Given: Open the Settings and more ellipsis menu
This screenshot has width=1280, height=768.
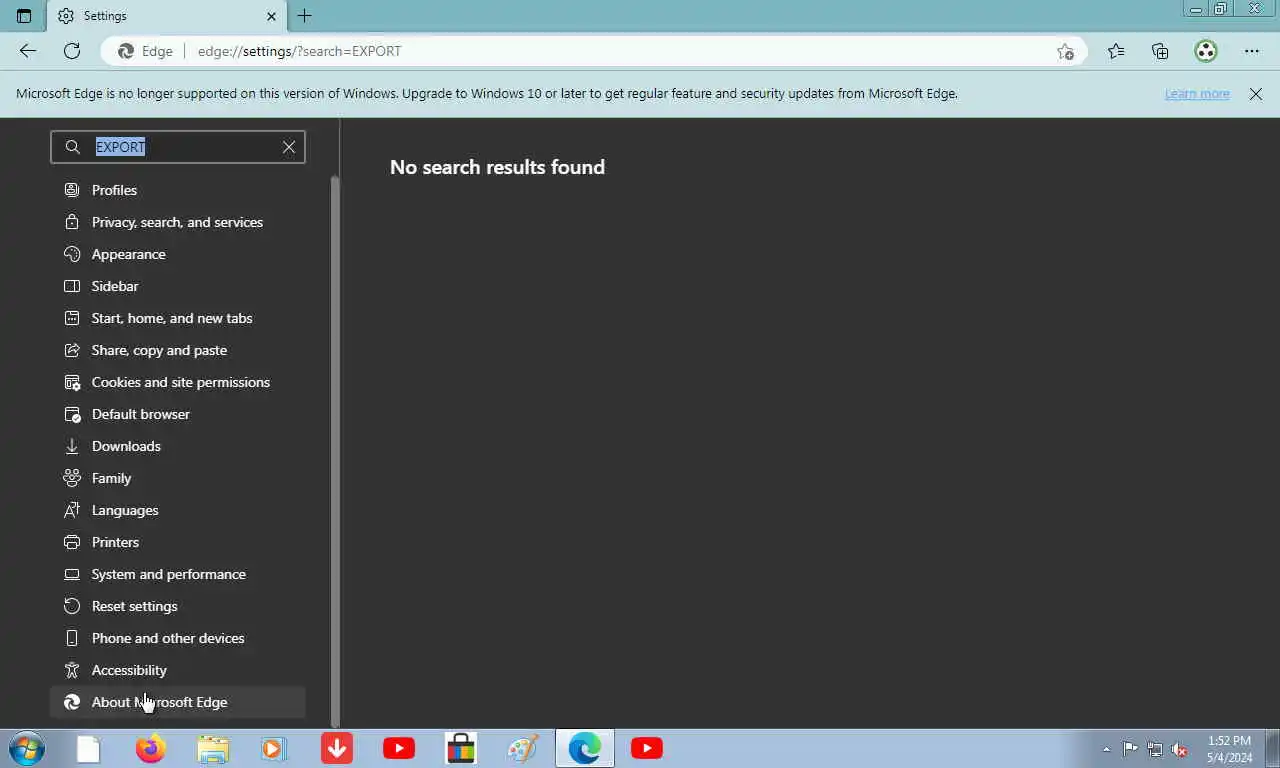Looking at the screenshot, I should pyautogui.click(x=1252, y=51).
